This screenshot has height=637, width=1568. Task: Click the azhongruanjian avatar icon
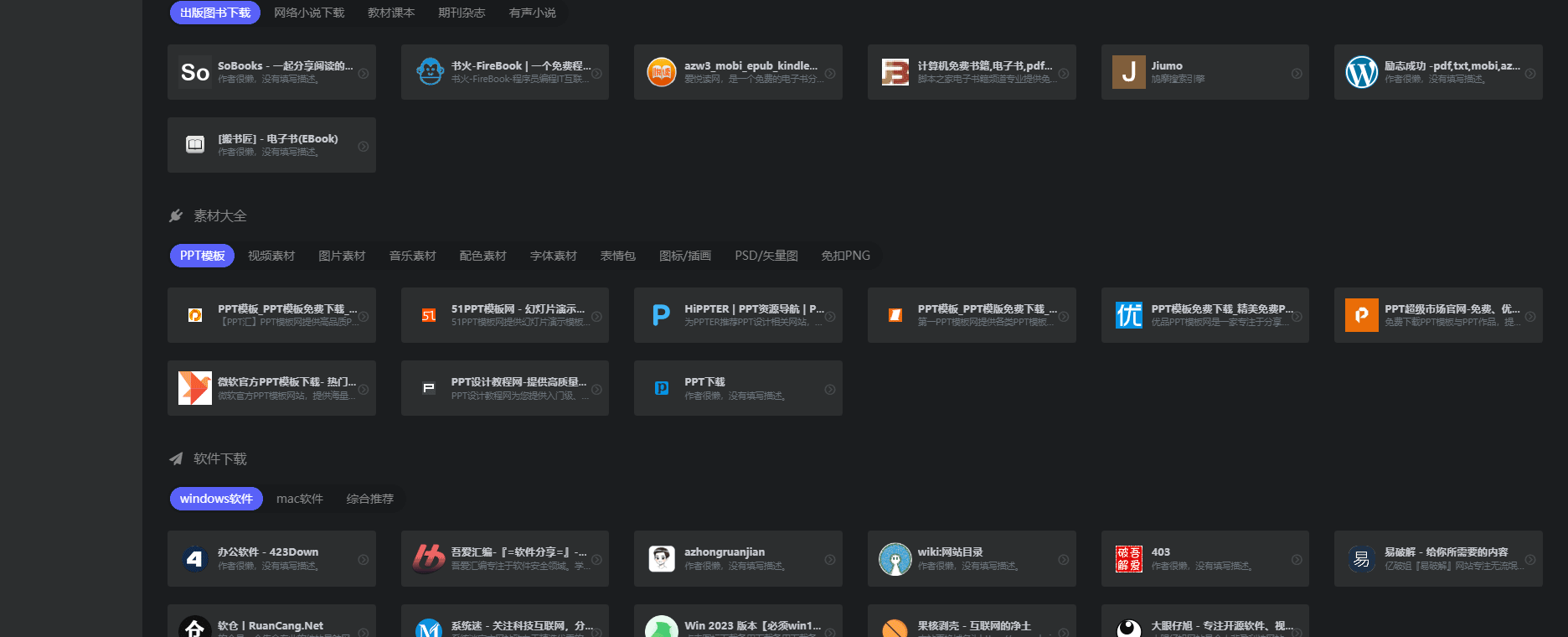662,558
